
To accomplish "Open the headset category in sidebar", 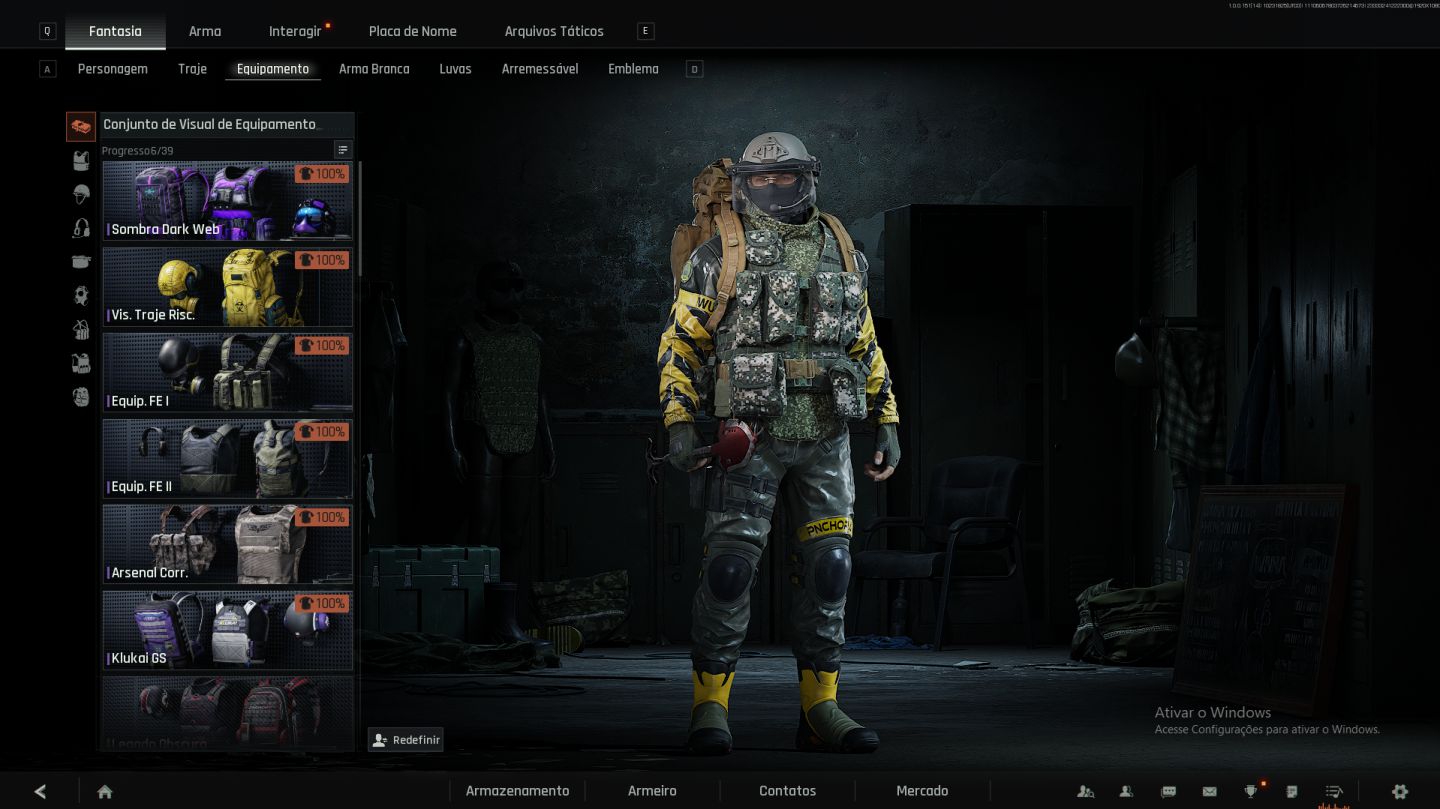I will [x=81, y=228].
